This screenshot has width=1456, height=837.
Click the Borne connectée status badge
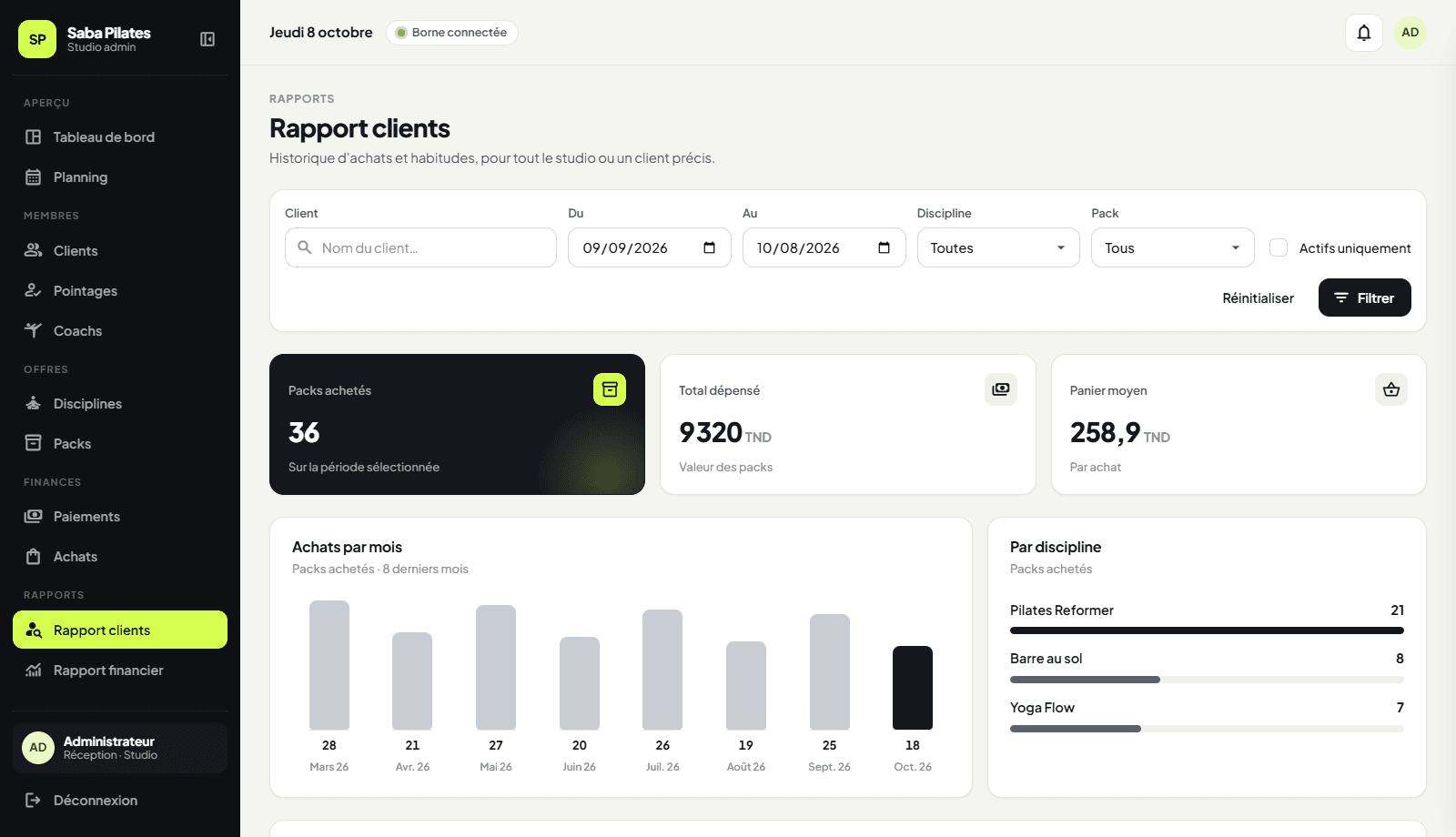click(x=452, y=33)
